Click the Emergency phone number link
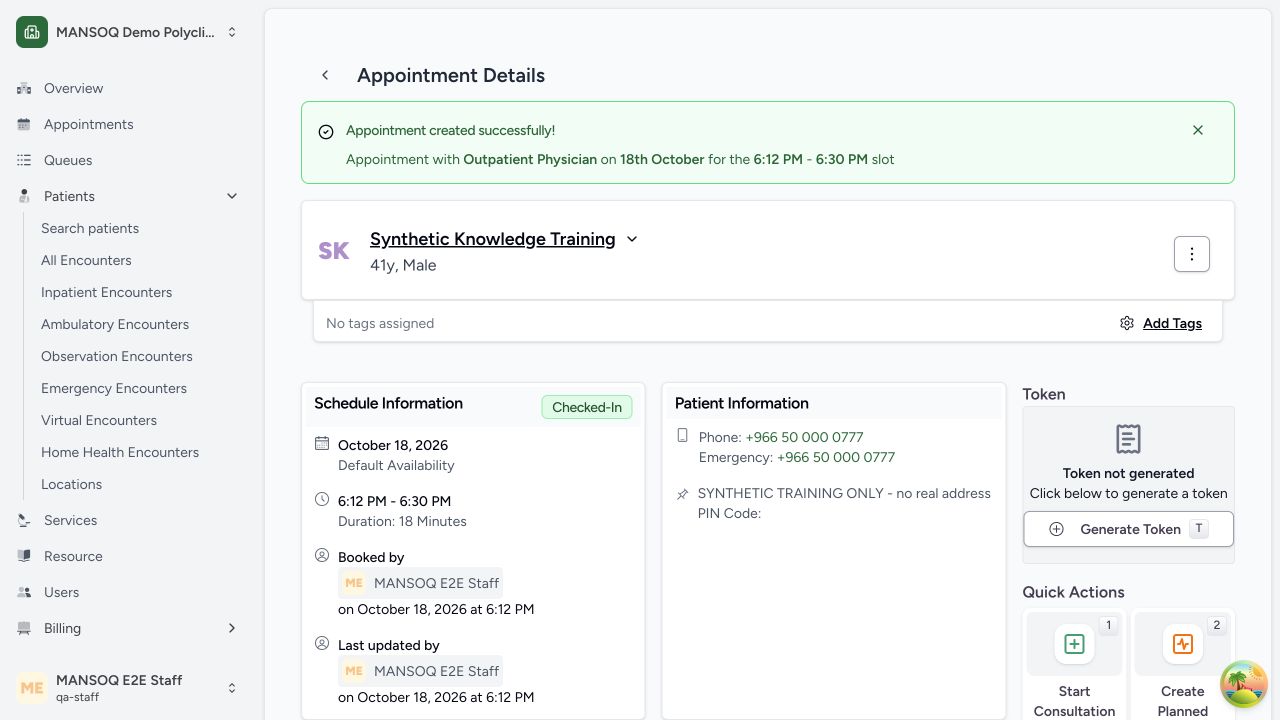Image resolution: width=1280 pixels, height=720 pixels. coord(836,457)
